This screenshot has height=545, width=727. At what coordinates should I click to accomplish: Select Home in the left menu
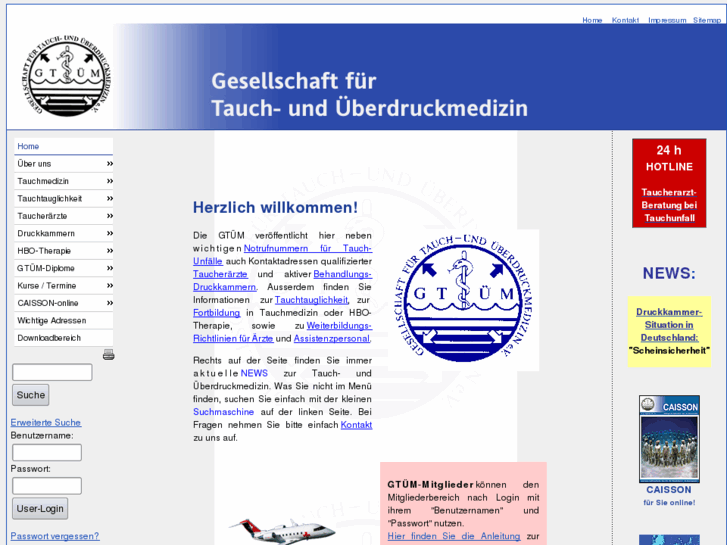(x=64, y=146)
